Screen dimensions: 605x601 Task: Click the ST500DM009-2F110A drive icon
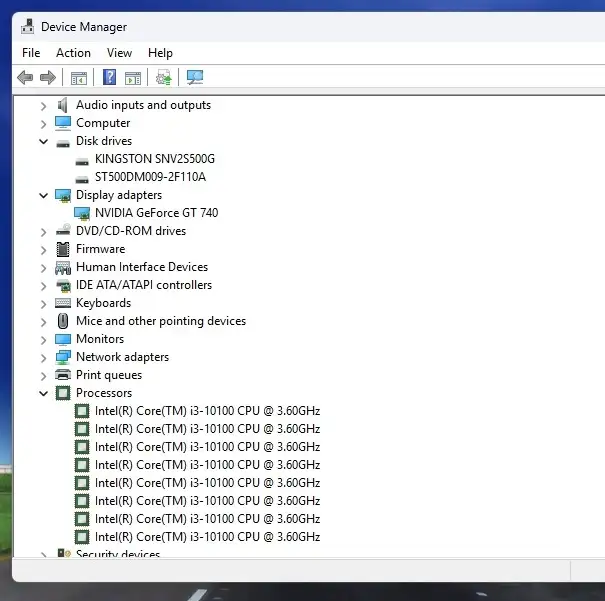(82, 179)
